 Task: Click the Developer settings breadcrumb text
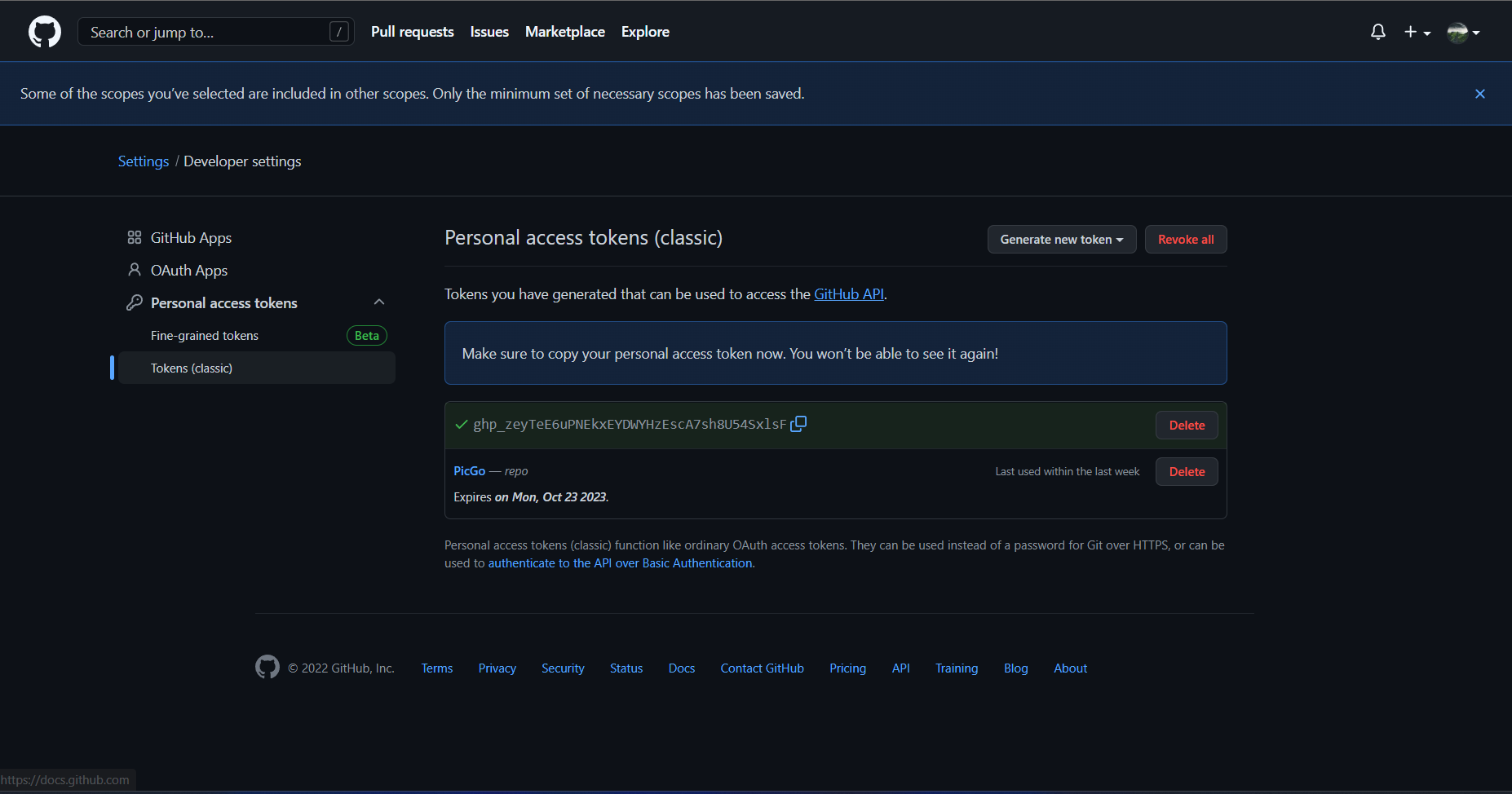242,161
